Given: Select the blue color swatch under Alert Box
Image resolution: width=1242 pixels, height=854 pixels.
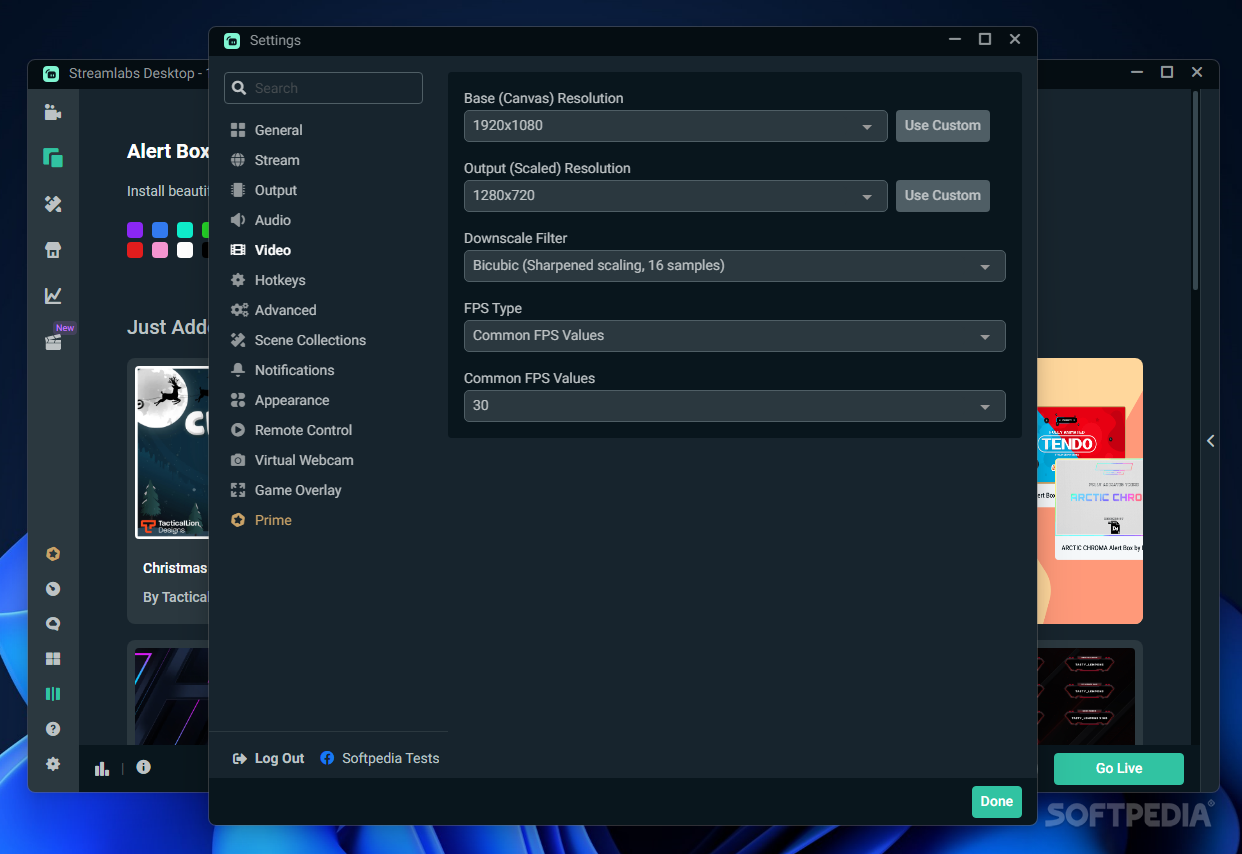Looking at the screenshot, I should tap(160, 230).
